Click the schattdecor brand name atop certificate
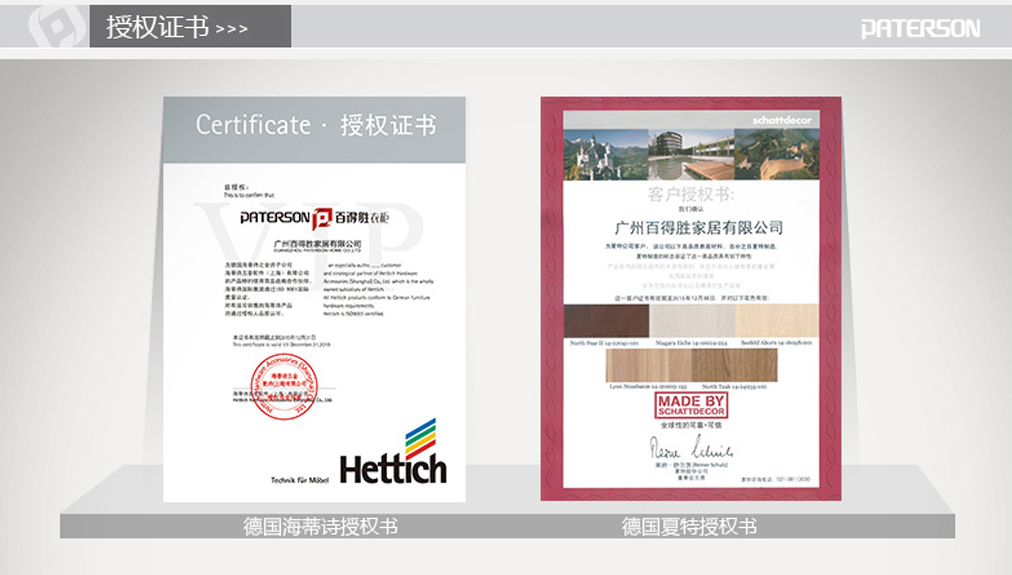Screen dimensions: 1012x575 pos(782,120)
